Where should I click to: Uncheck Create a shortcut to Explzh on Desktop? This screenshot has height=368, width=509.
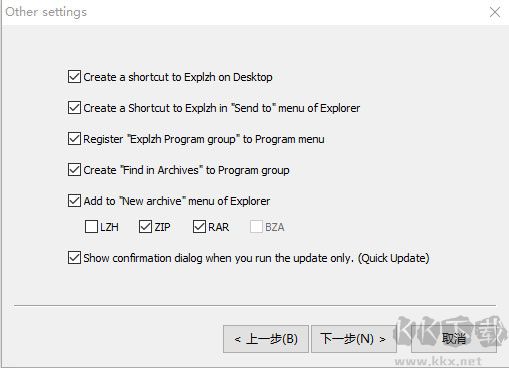click(74, 77)
